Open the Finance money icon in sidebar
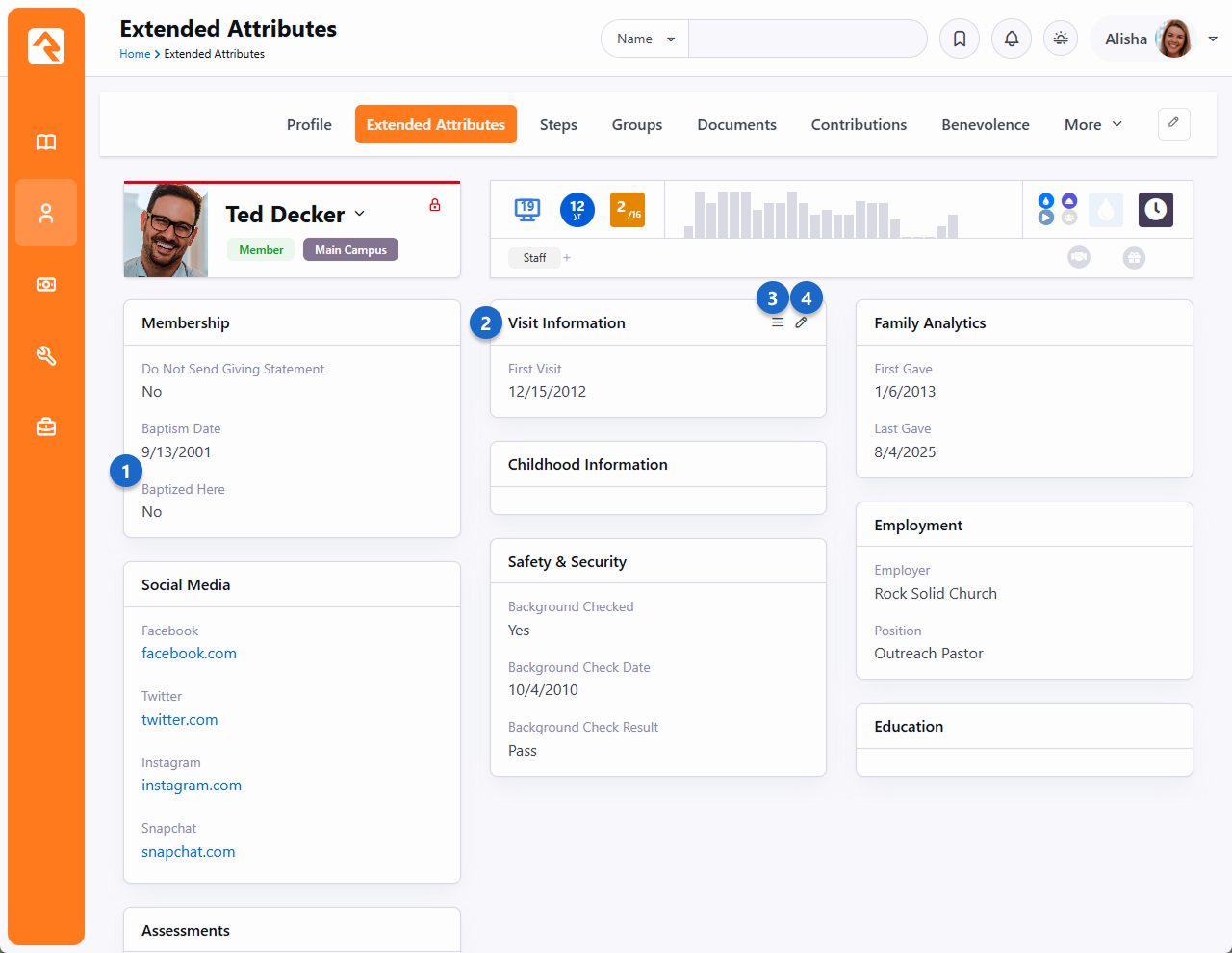Image resolution: width=1232 pixels, height=953 pixels. pyautogui.click(x=46, y=285)
